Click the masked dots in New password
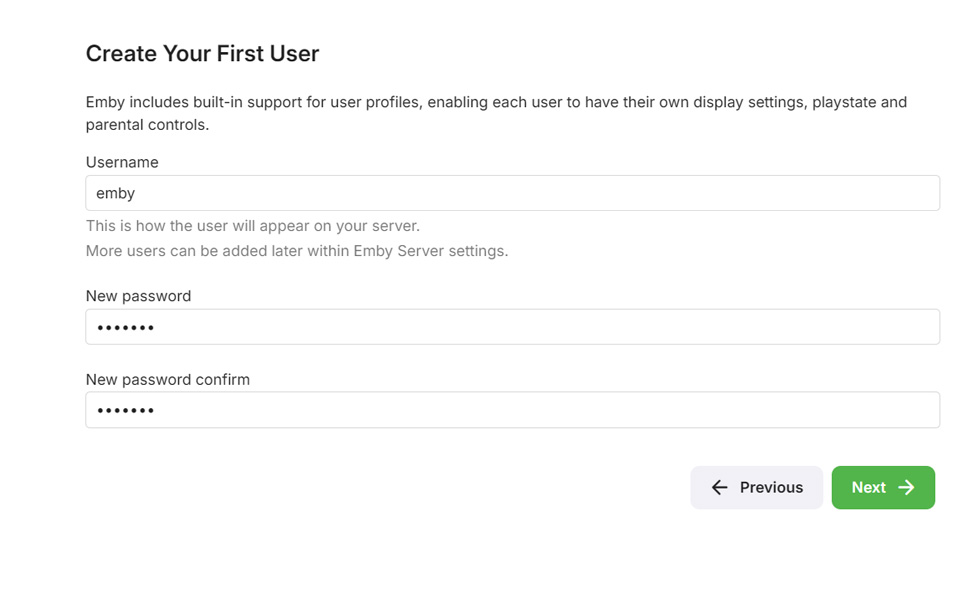Screen dimensions: 970x604 coord(125,327)
